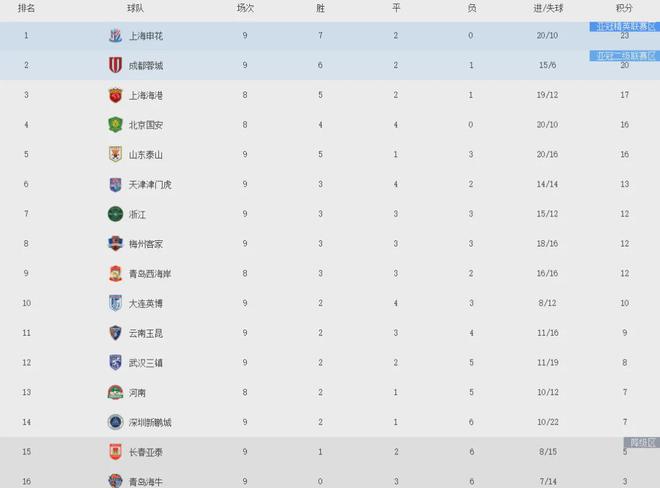The image size is (660, 488).
Task: Click the Chengdu Rongcheng (成都蓉城) crest
Action: tap(115, 65)
